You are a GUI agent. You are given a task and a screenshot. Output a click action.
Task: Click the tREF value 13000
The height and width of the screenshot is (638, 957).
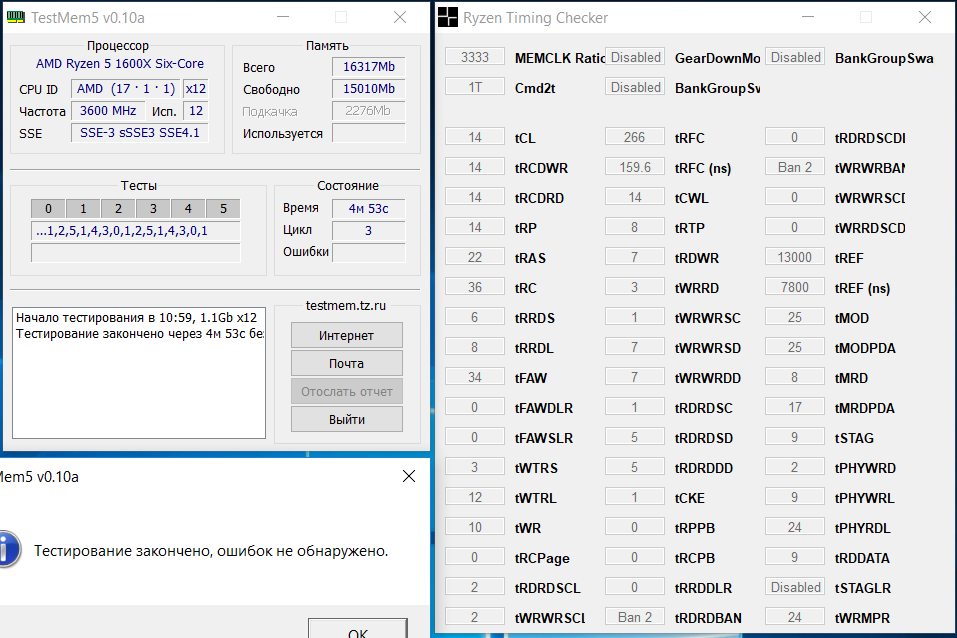[x=795, y=257]
